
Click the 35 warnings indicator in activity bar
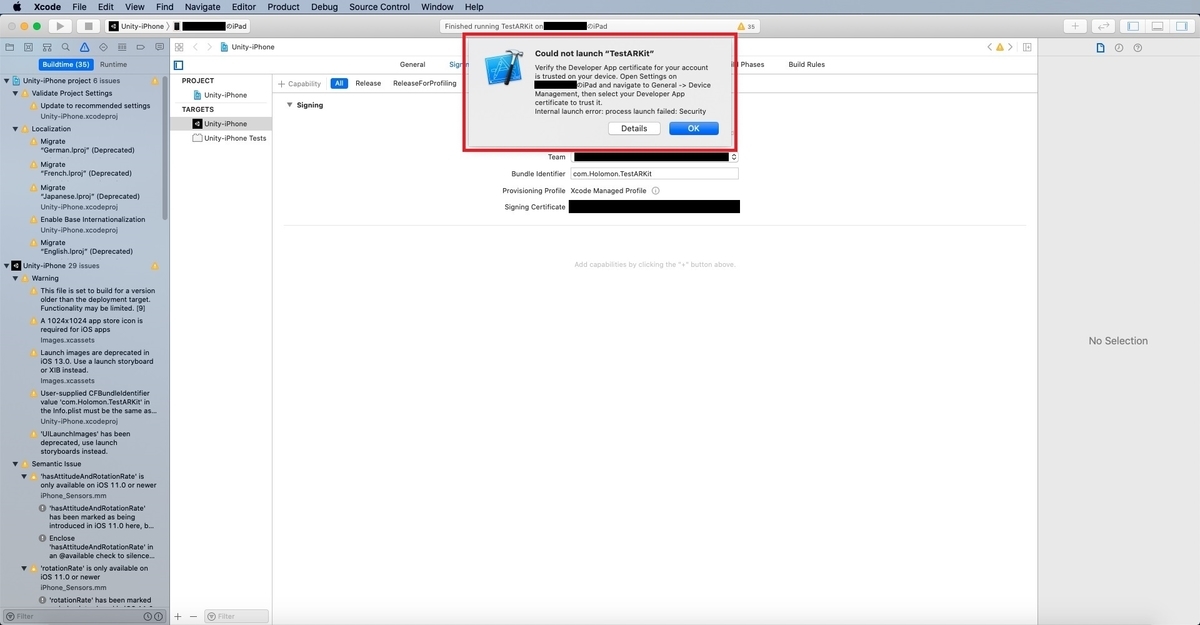746,26
